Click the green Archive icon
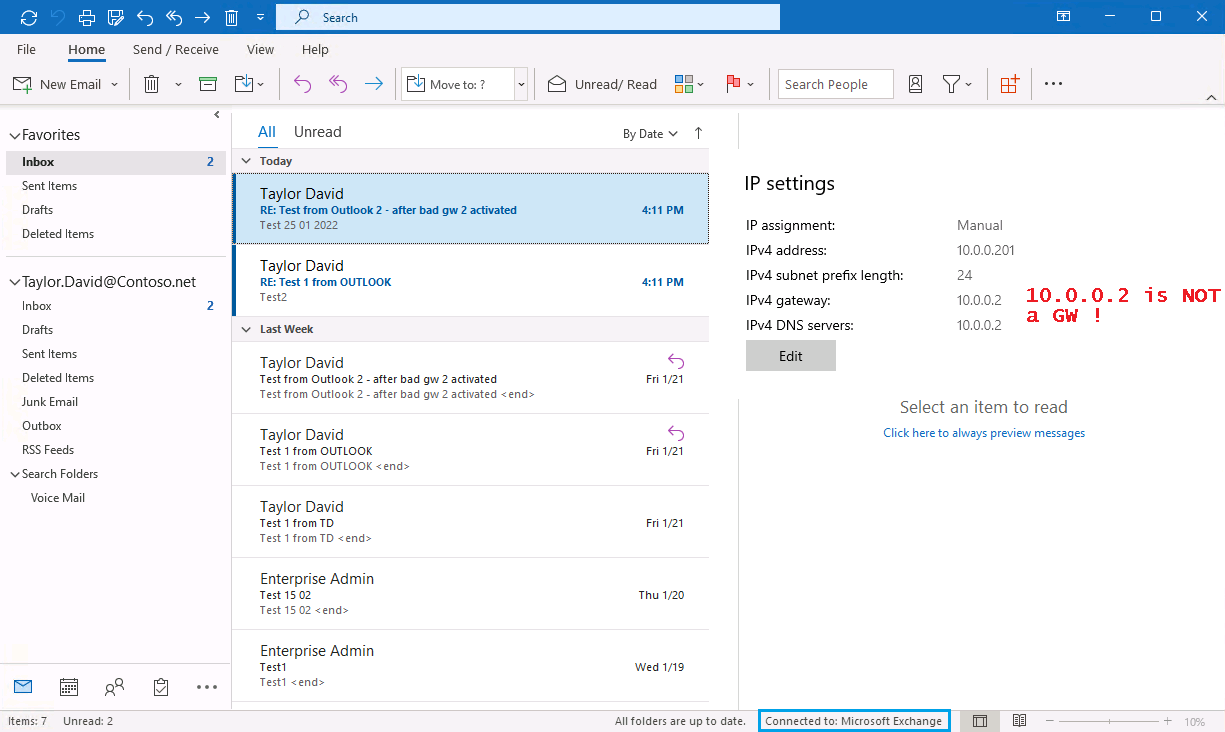This screenshot has width=1225, height=732. (x=208, y=84)
